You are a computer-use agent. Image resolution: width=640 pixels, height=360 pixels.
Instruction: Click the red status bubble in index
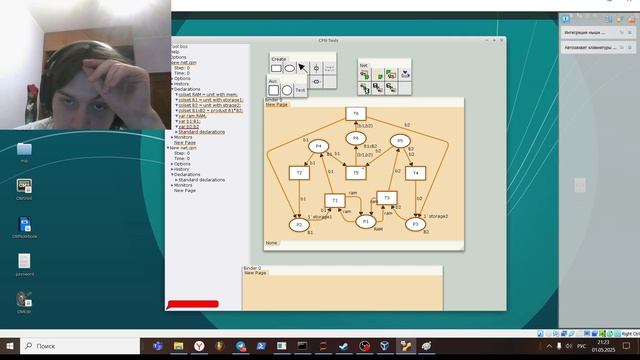[x=193, y=304]
